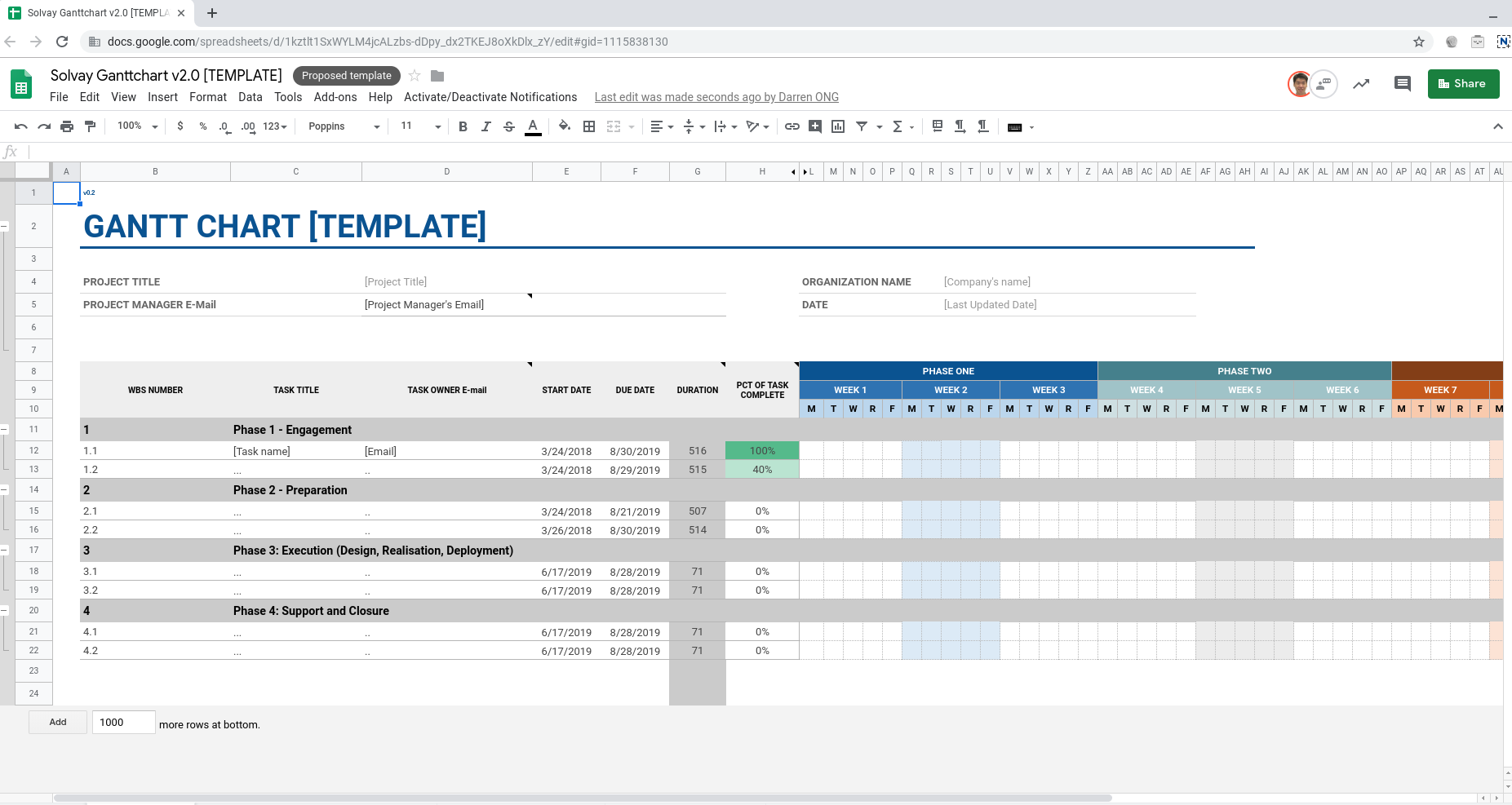Image resolution: width=1512 pixels, height=805 pixels.
Task: Click the rows count input field
Action: (x=122, y=722)
